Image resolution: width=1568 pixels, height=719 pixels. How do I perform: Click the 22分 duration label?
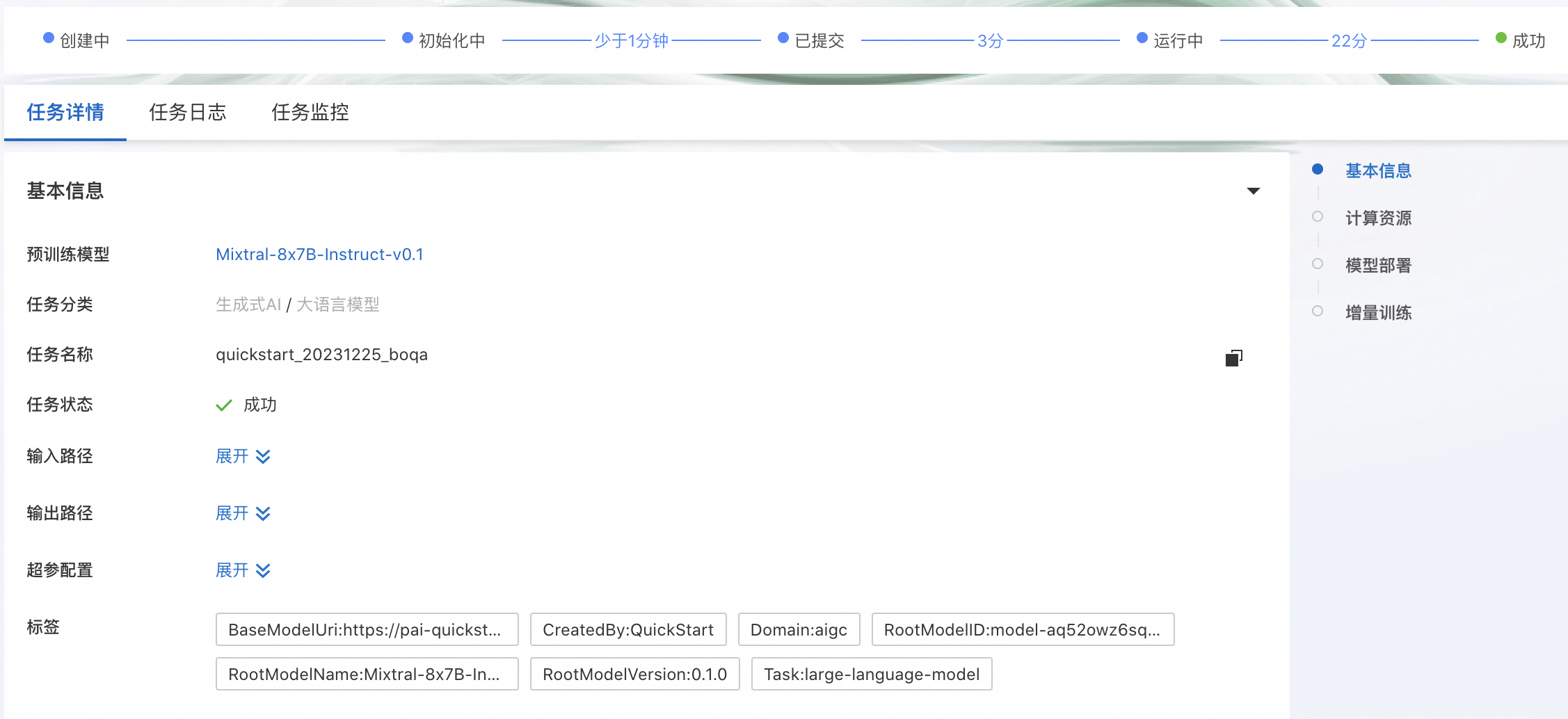[1349, 40]
